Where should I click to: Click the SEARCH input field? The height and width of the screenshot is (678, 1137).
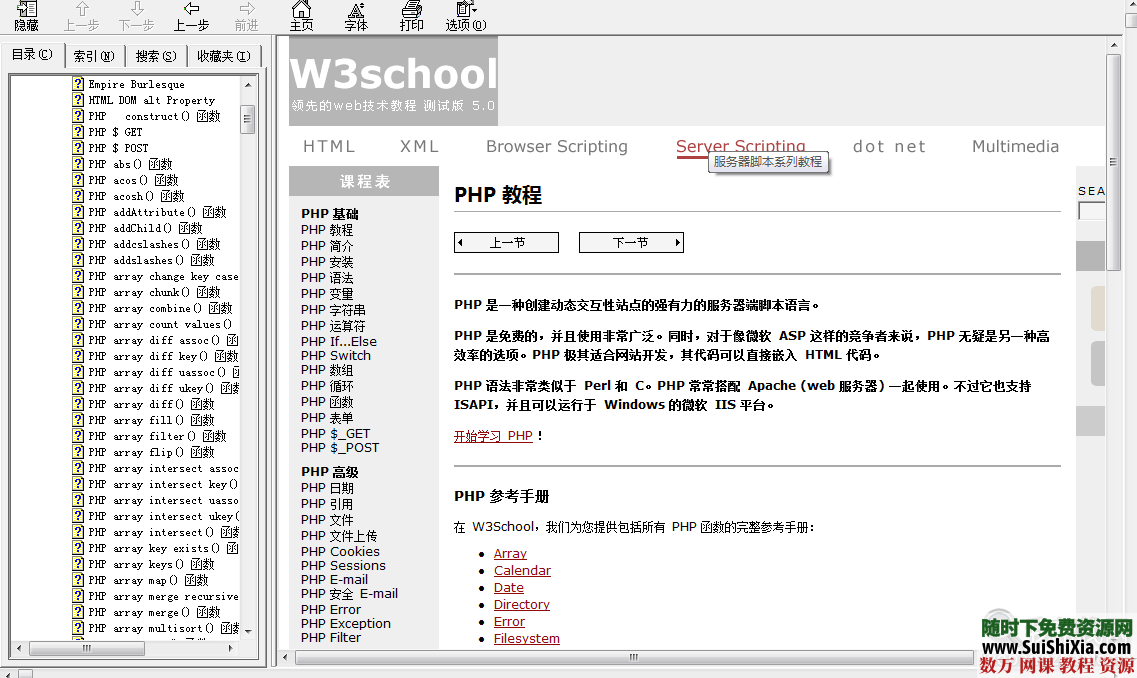1091,211
